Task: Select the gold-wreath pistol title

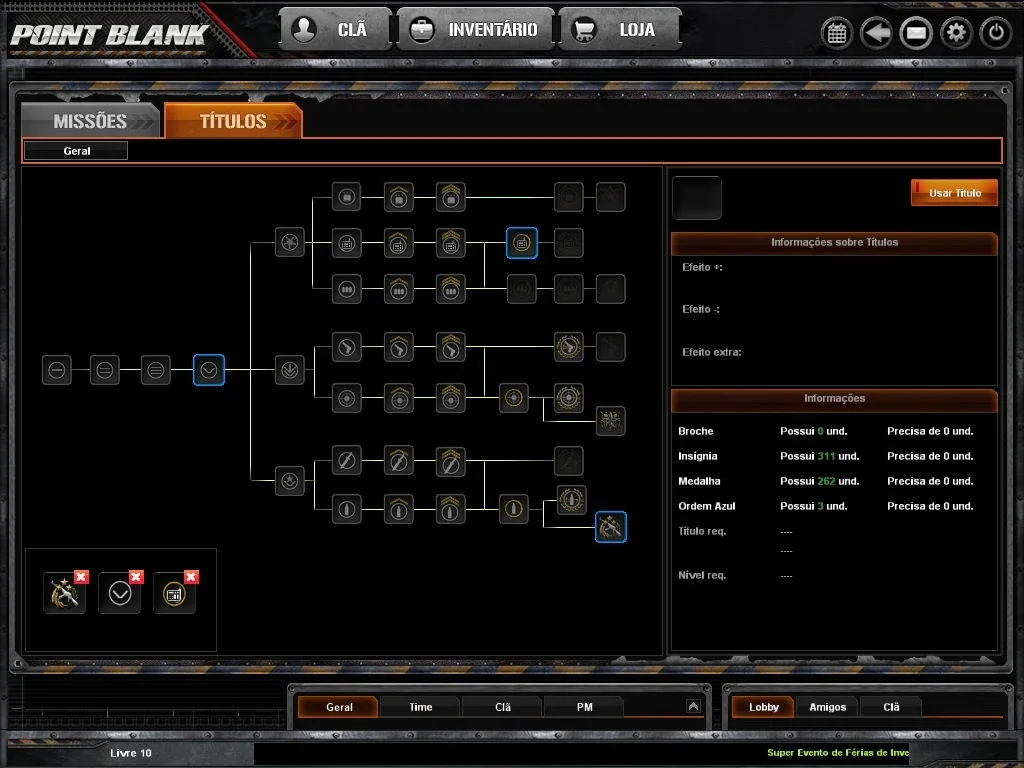Action: click(569, 347)
